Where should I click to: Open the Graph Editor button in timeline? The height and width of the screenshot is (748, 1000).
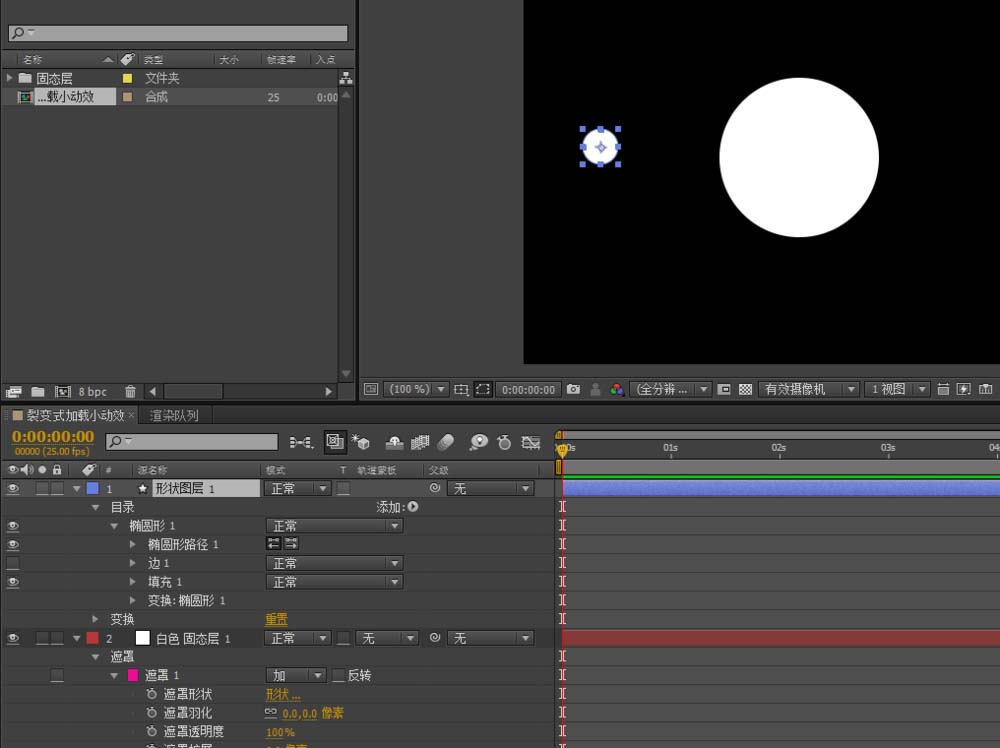coord(530,442)
